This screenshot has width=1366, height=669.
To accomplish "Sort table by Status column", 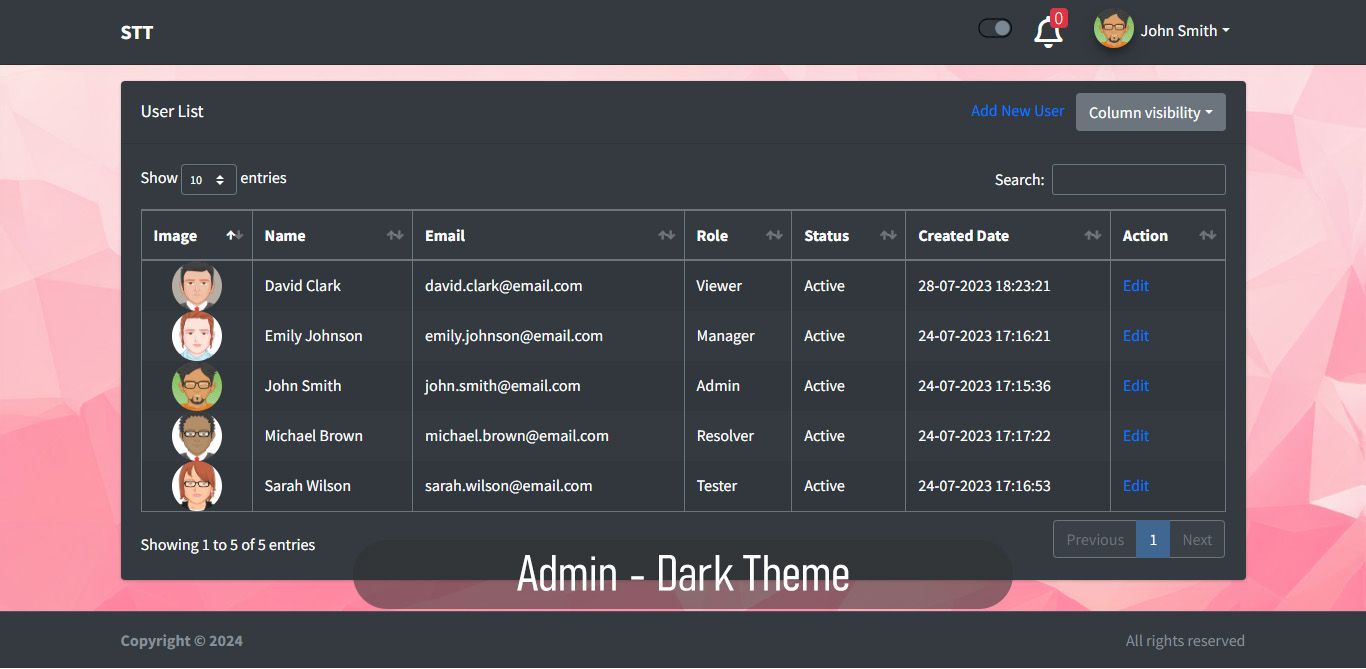I will [x=847, y=236].
